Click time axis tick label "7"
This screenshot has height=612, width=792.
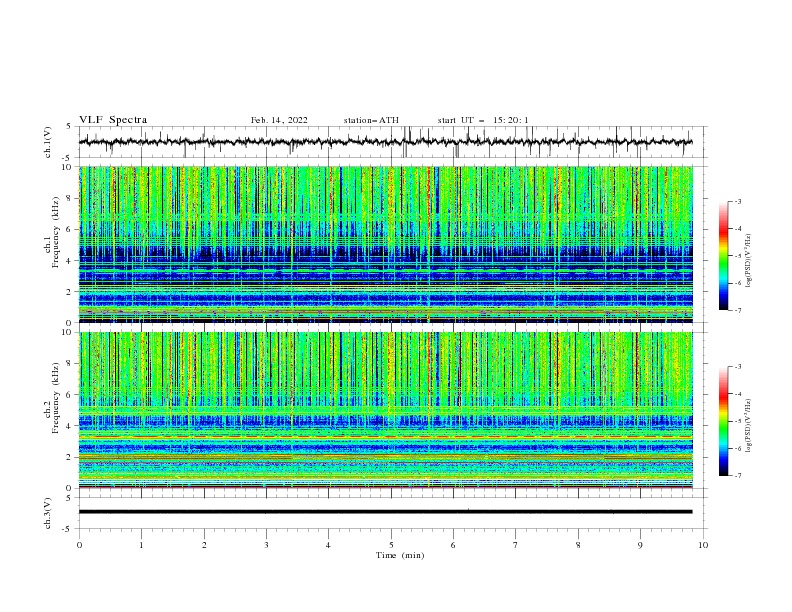[x=515, y=545]
